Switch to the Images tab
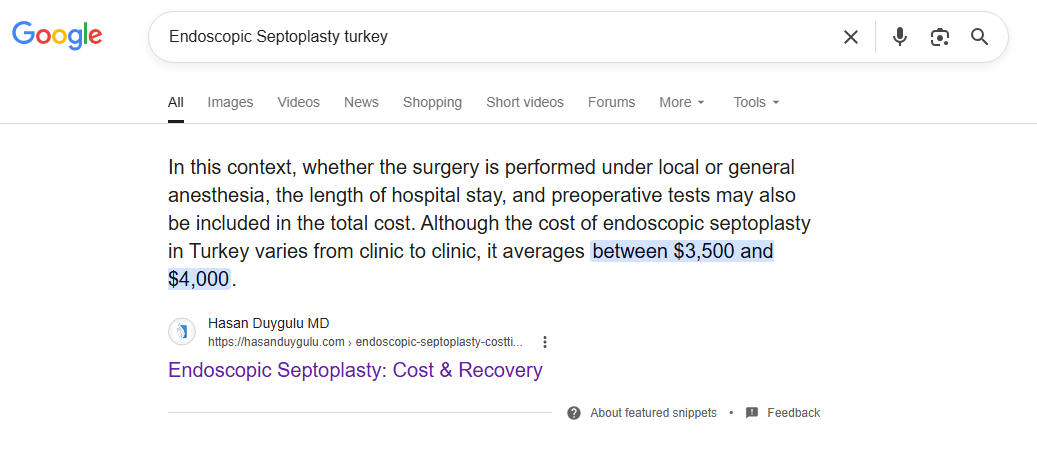The height and width of the screenshot is (456, 1037). point(230,103)
